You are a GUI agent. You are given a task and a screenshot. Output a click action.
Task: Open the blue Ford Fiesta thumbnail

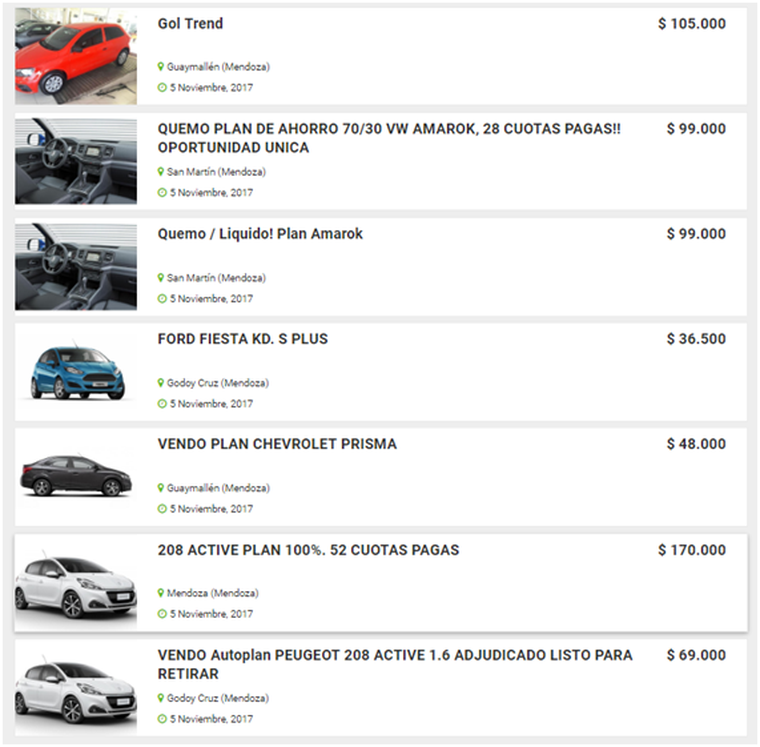point(76,372)
